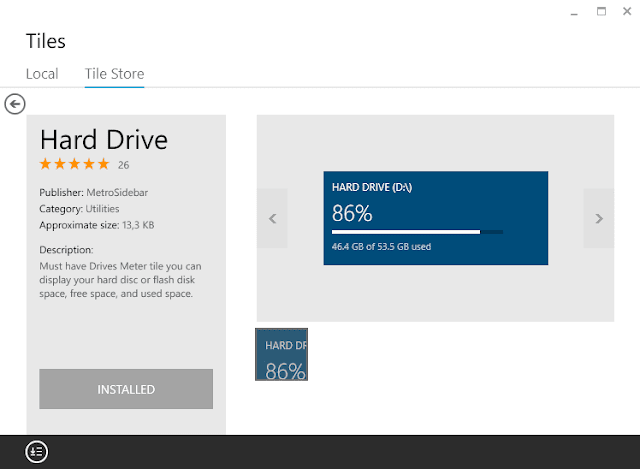Click the 13,3 KB size value
The height and width of the screenshot is (469, 640).
point(138,225)
